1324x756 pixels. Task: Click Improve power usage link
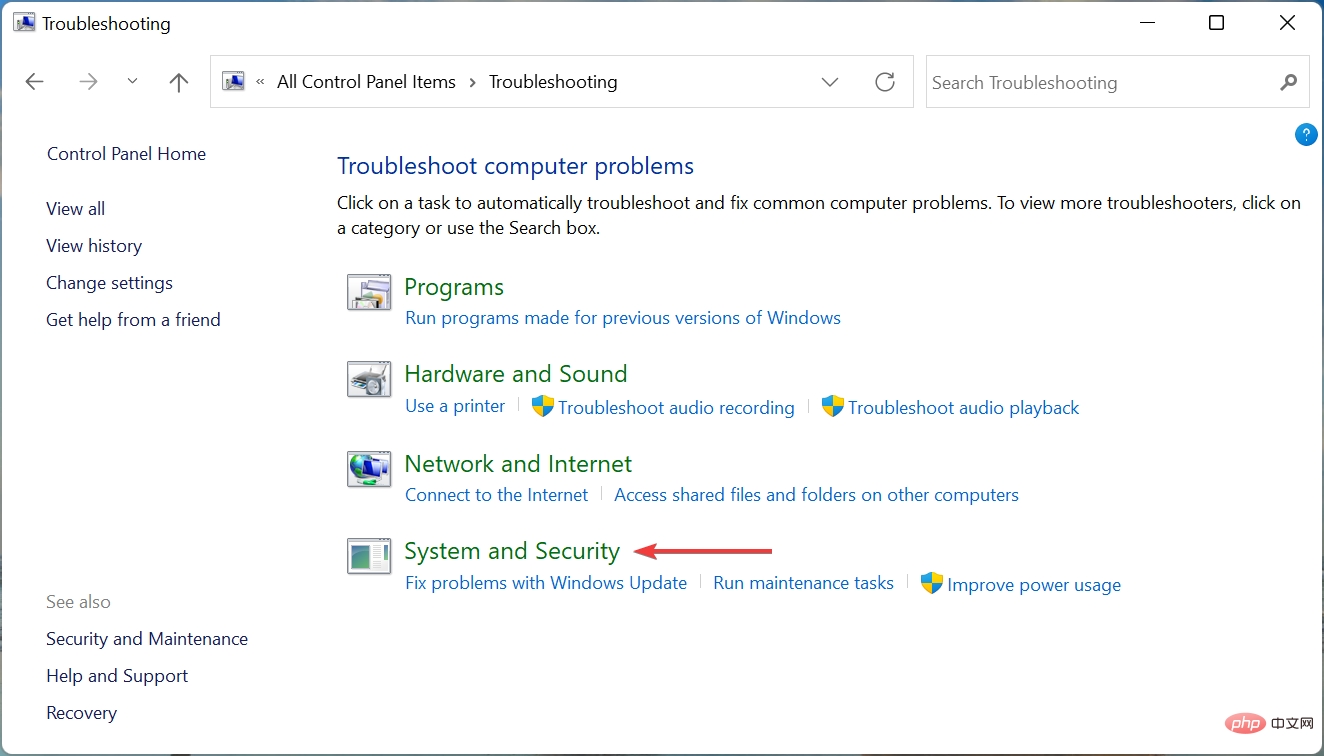pyautogui.click(x=1034, y=585)
